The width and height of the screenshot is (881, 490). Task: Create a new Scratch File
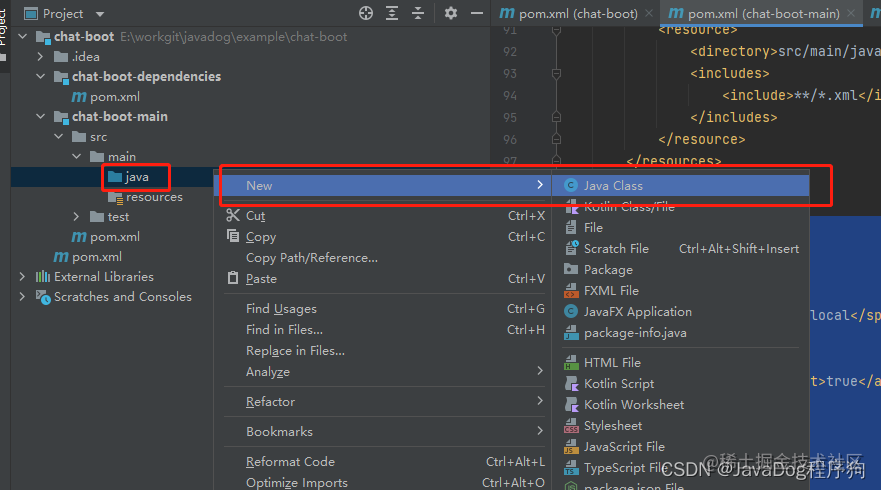point(680,248)
